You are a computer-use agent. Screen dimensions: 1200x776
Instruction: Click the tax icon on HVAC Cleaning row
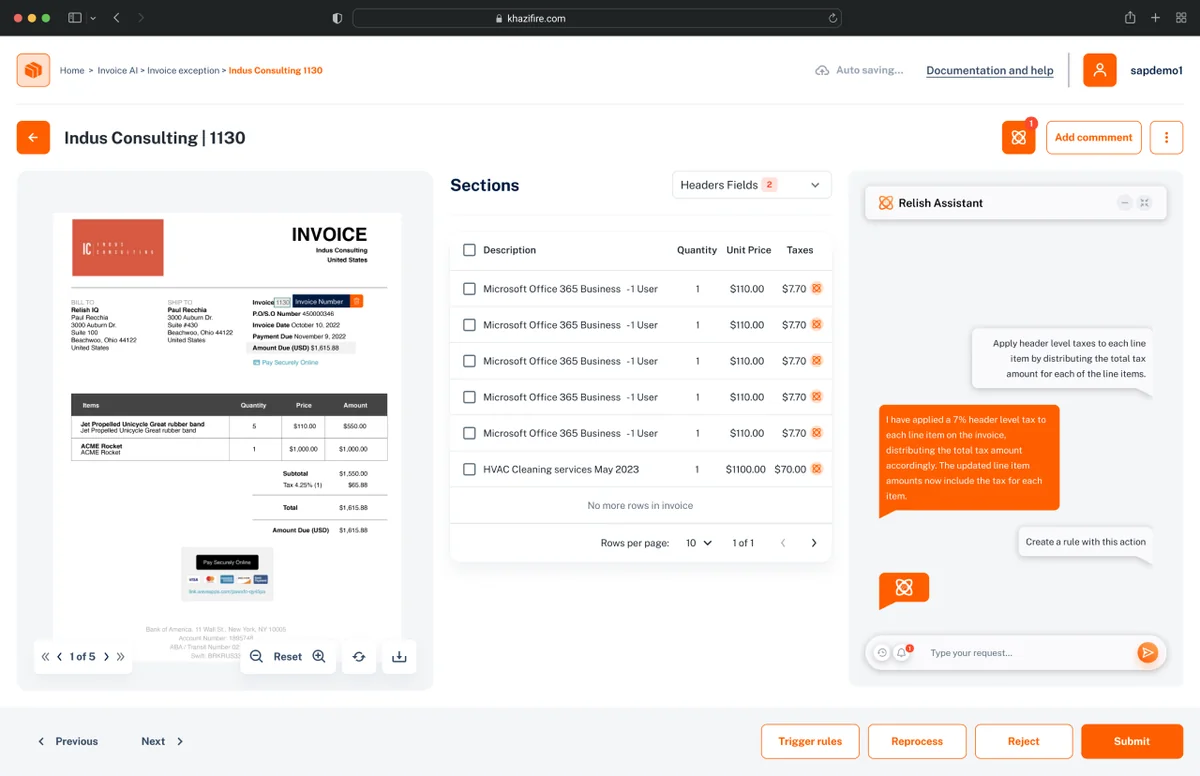[x=816, y=469]
